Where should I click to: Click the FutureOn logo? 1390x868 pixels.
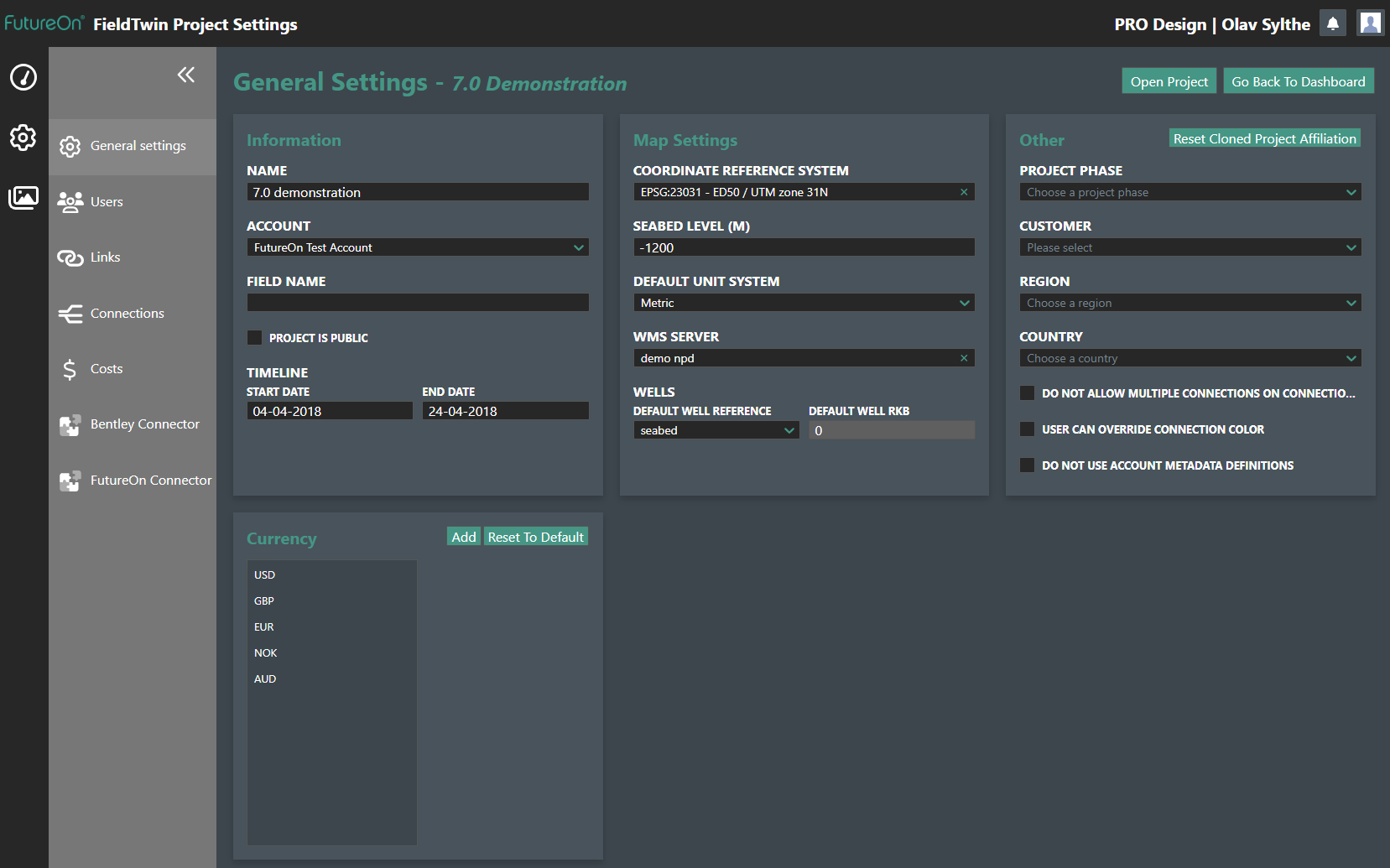tap(44, 23)
